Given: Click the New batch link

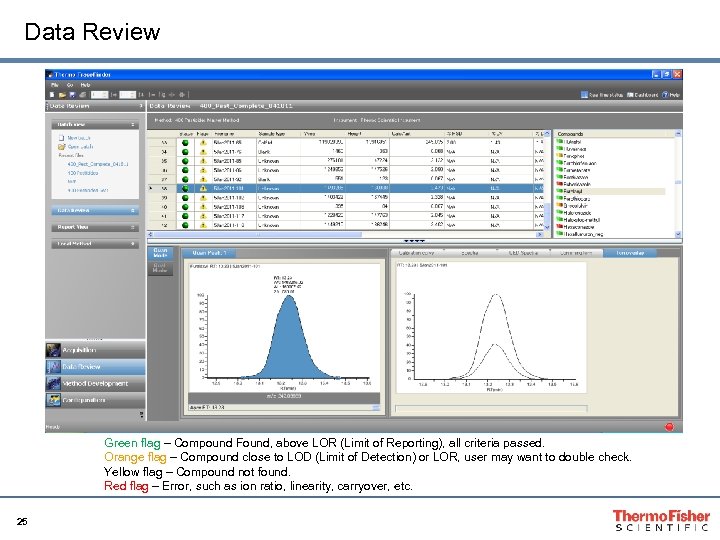Looking at the screenshot, I should 79,138.
